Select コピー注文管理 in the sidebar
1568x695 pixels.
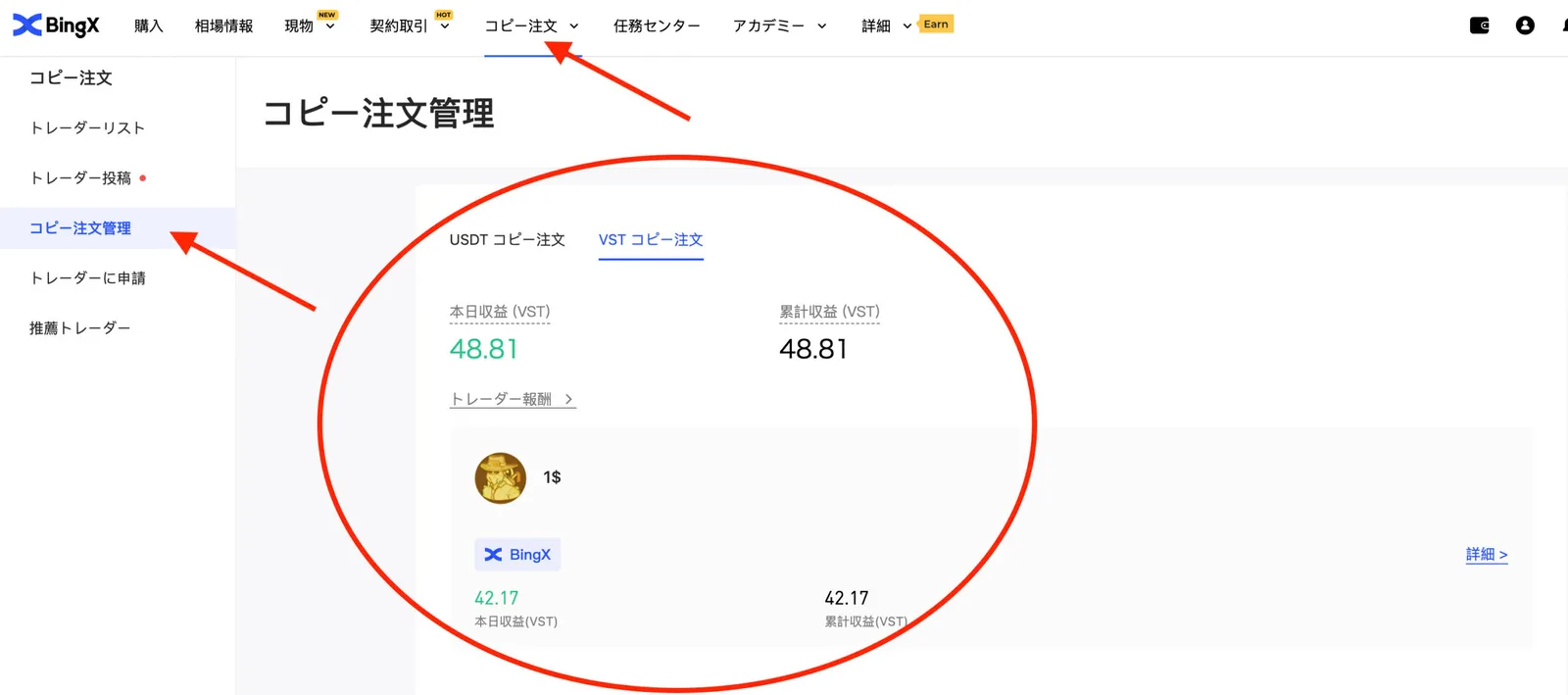pos(80,228)
